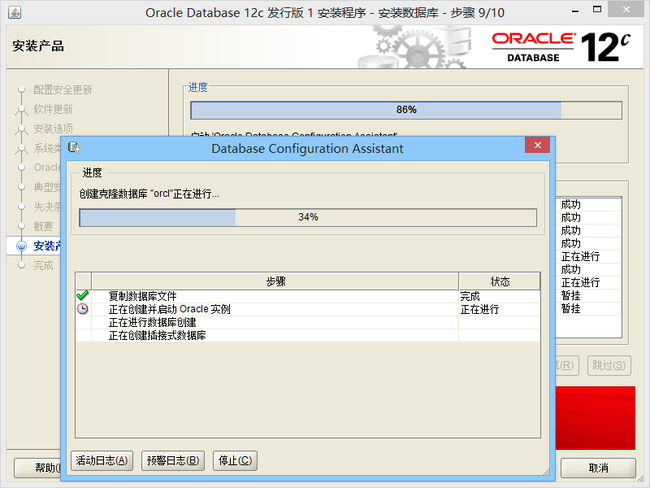
Task: Click the 跳过(S) button in installer window
Action: click(x=609, y=365)
